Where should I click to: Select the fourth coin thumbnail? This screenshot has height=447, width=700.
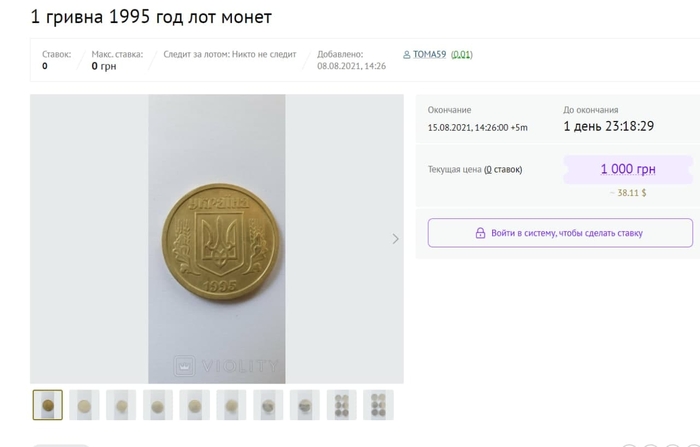(x=158, y=405)
